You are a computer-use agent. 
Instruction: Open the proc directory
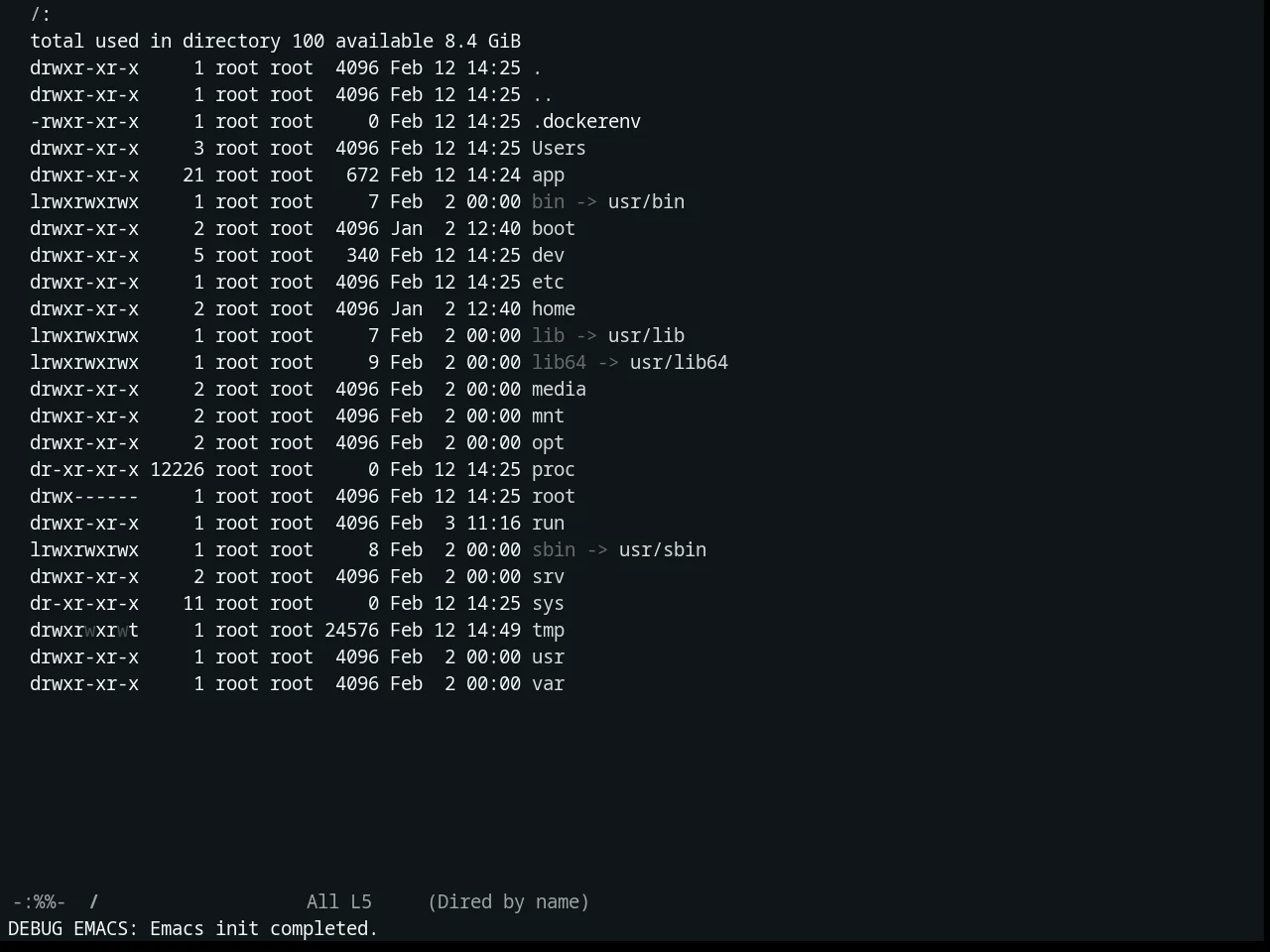coord(554,469)
